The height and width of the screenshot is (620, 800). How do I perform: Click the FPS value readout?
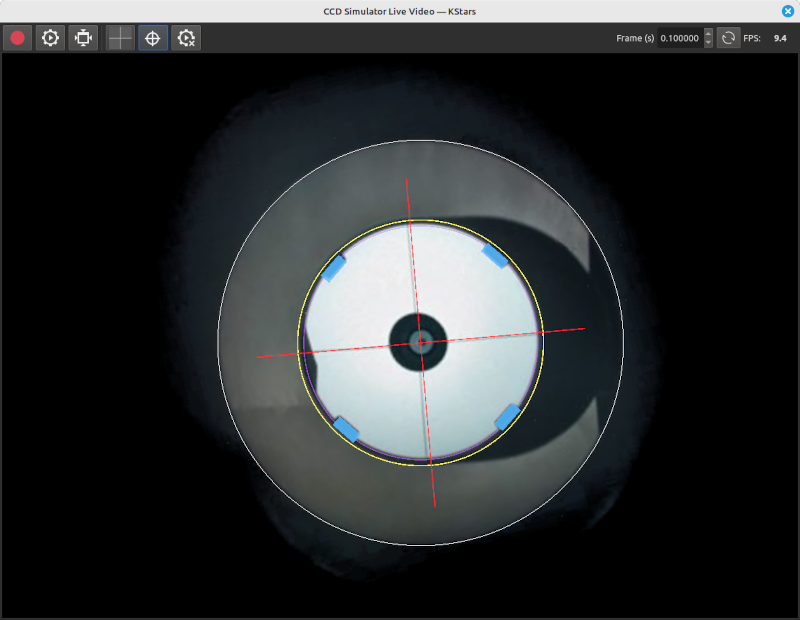pos(780,38)
